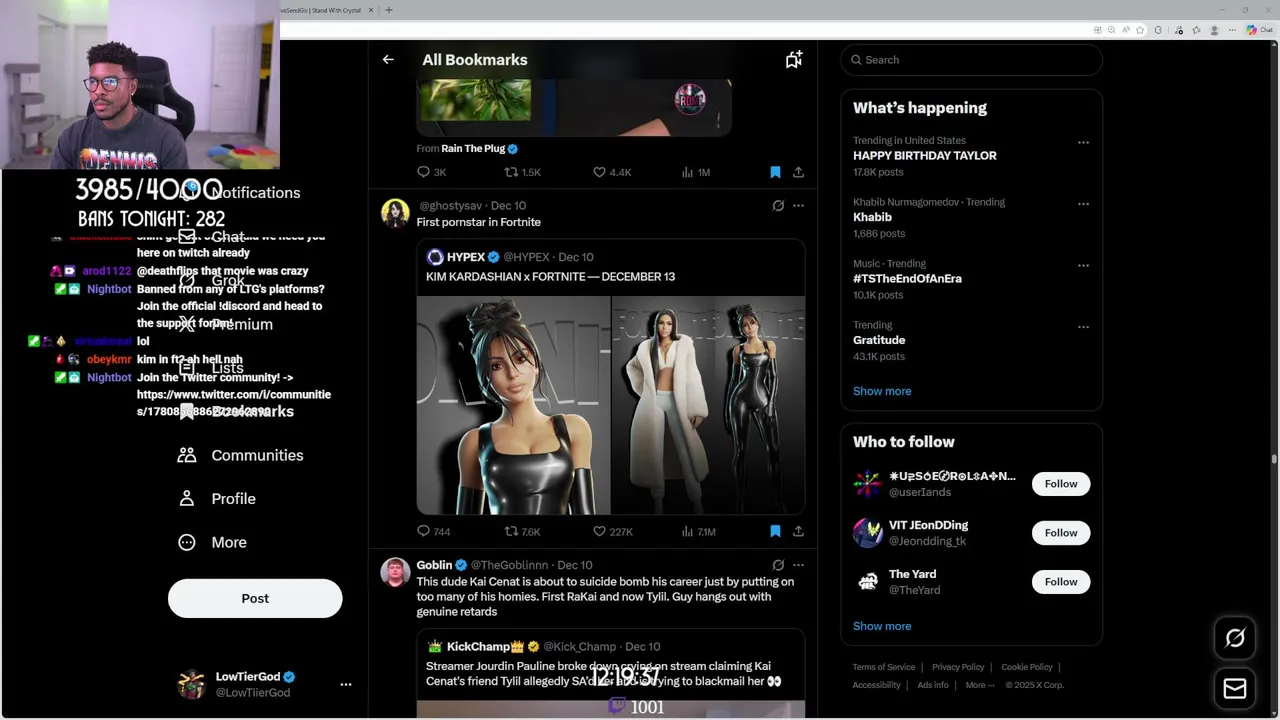The height and width of the screenshot is (720, 1280).
Task: Open Communities in sidebar
Action: pos(241,455)
